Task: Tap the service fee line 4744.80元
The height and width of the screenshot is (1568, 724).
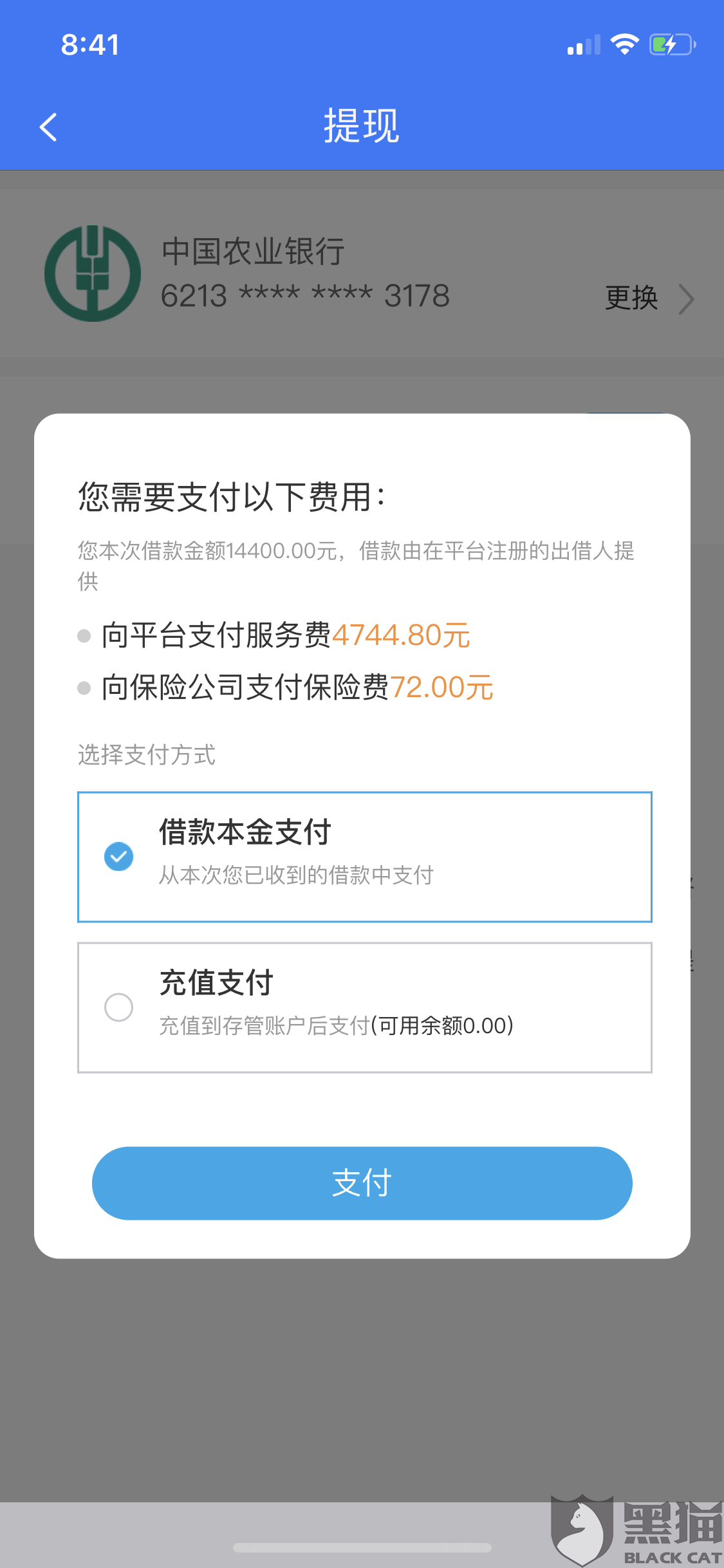Action: pyautogui.click(x=286, y=635)
